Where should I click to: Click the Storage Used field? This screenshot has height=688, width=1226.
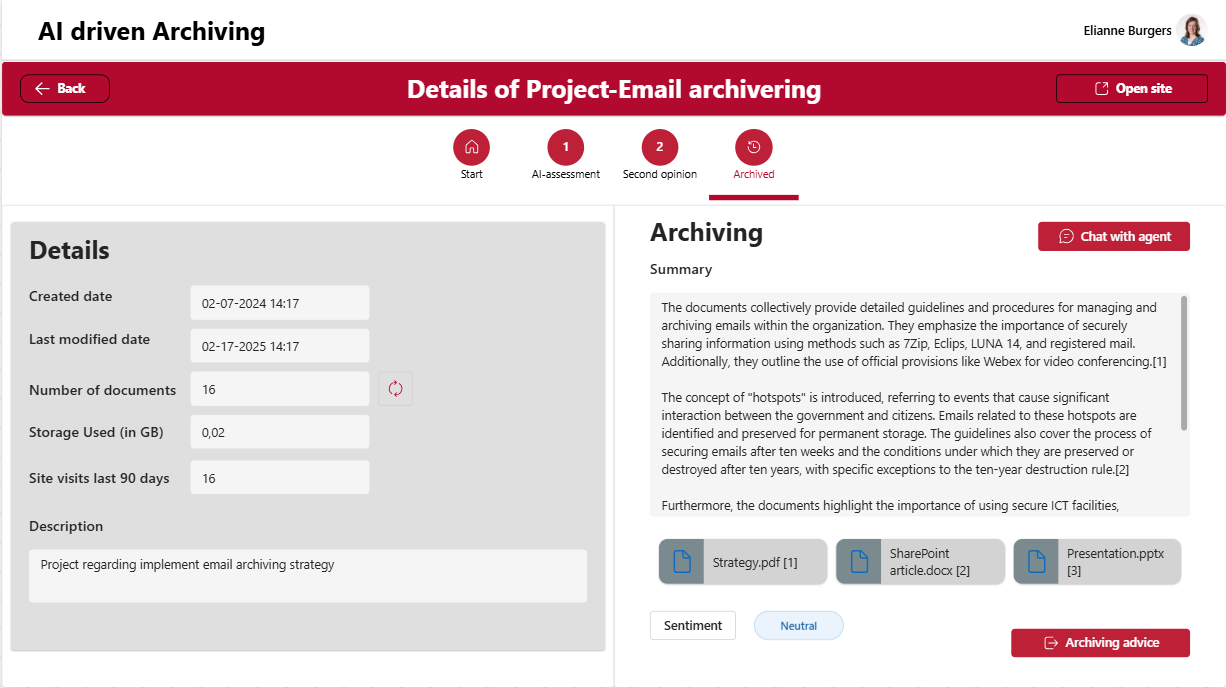(280, 432)
